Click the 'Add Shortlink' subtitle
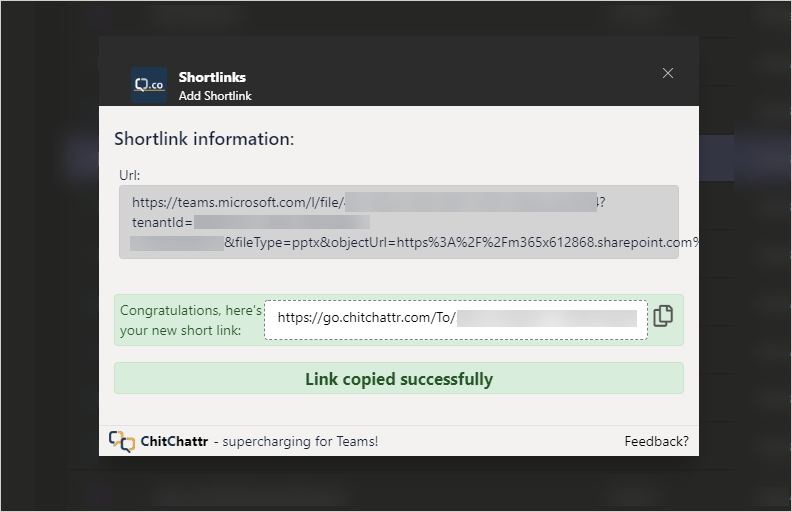This screenshot has height=512, width=792. [x=215, y=96]
